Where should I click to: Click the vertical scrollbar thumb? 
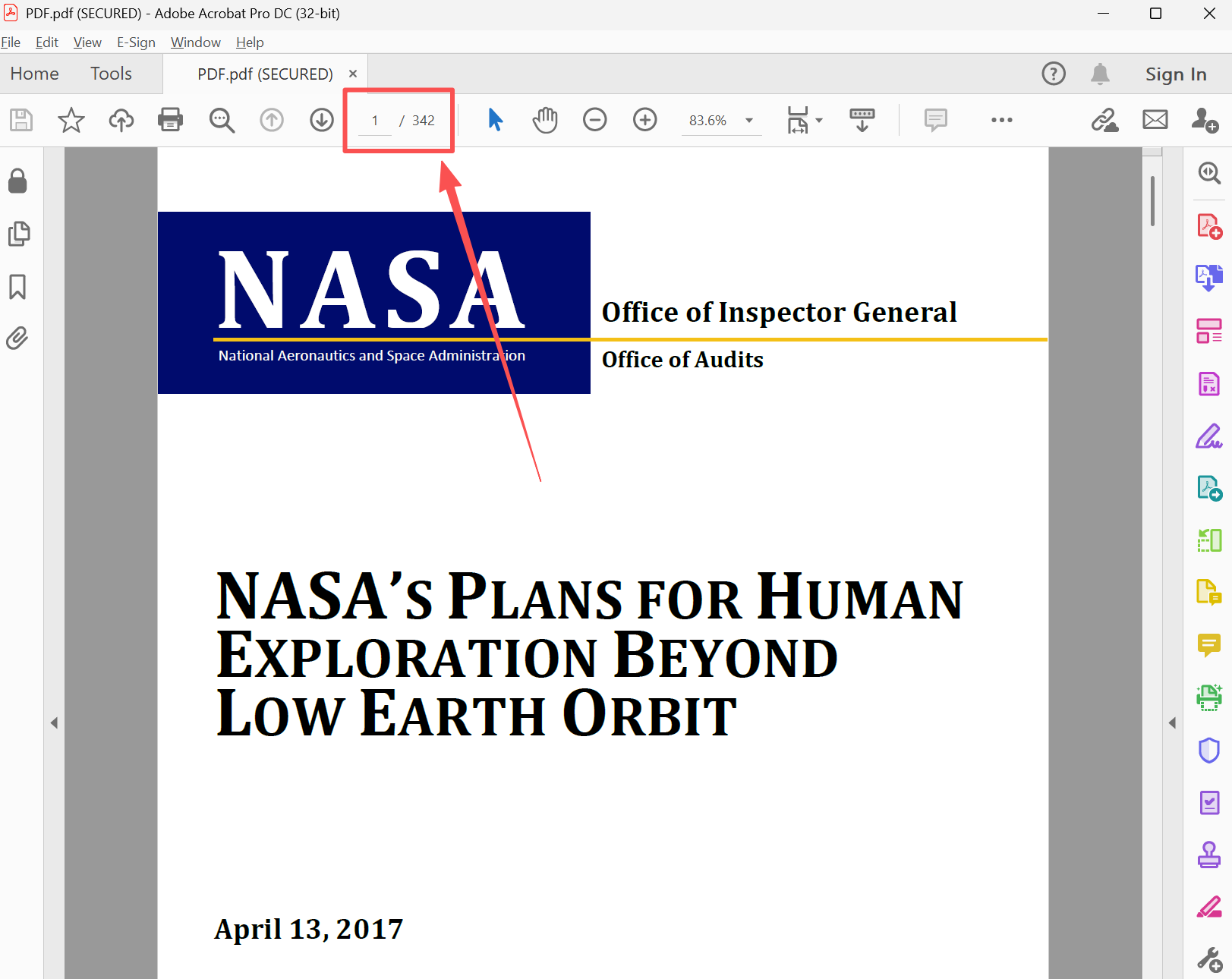(x=1152, y=201)
